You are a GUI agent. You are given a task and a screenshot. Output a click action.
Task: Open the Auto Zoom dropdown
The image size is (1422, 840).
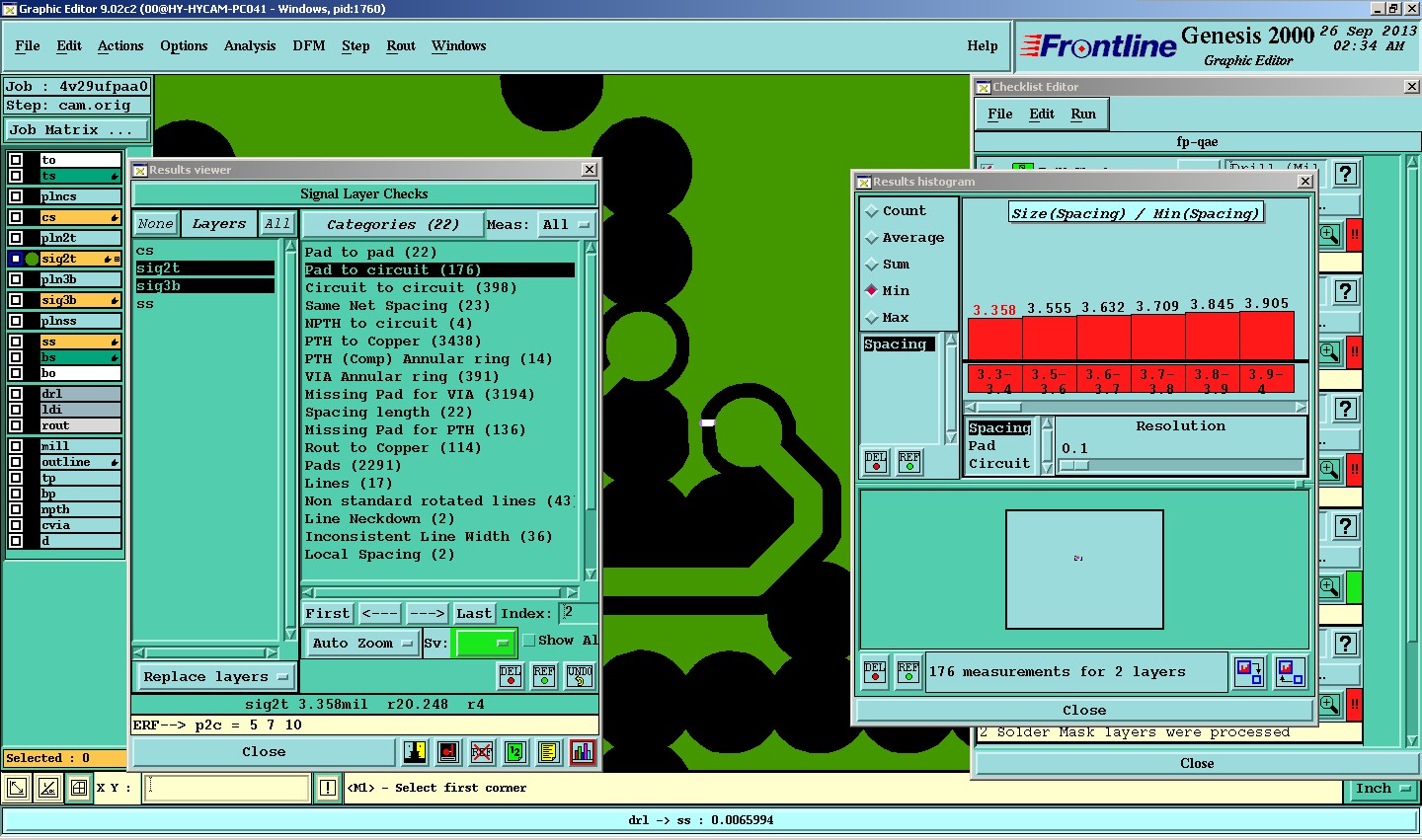pos(362,644)
